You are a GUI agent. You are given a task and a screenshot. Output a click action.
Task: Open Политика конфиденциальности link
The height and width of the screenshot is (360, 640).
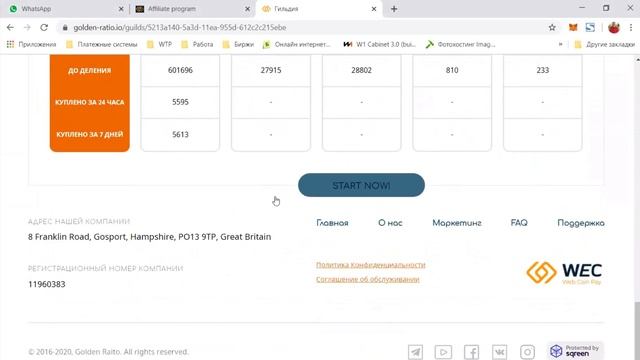pos(371,265)
